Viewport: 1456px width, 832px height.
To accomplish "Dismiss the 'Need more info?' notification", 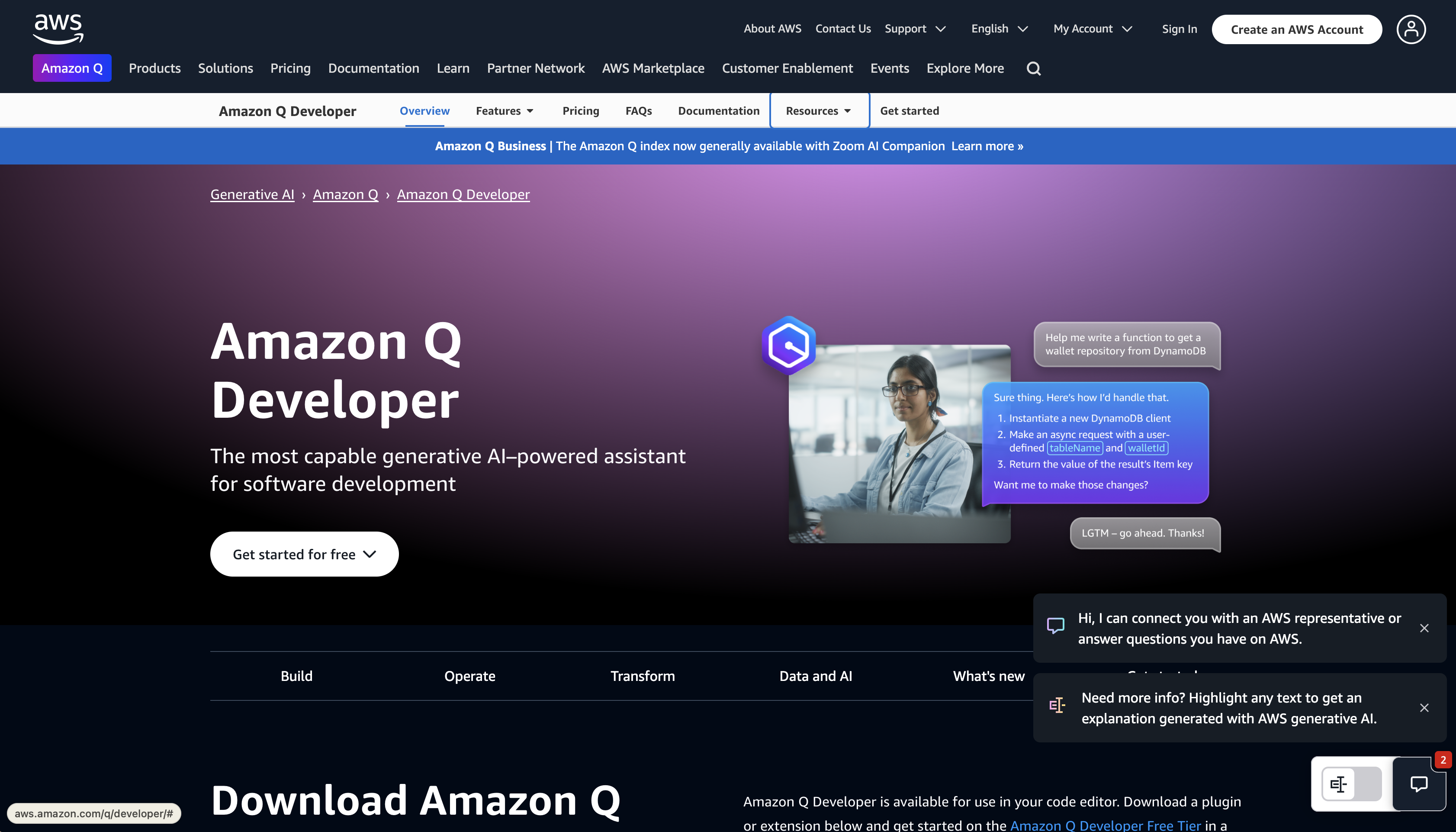I will pyautogui.click(x=1424, y=708).
